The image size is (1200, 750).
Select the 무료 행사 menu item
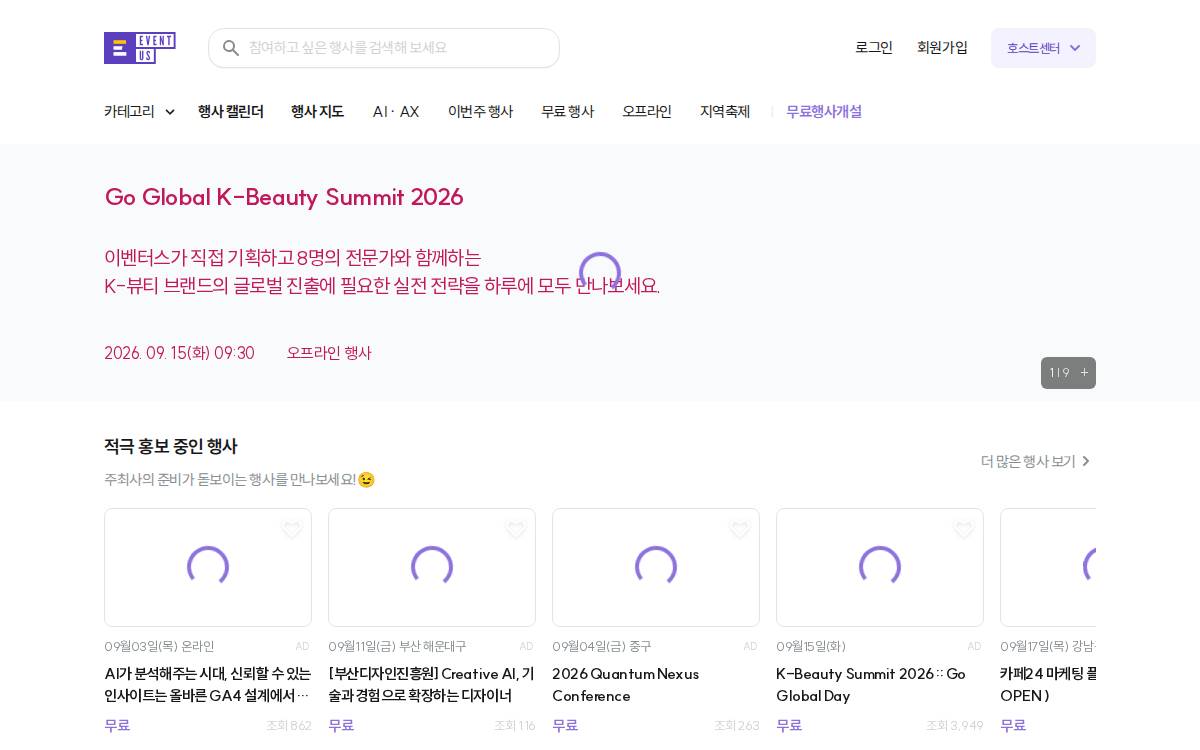click(567, 112)
